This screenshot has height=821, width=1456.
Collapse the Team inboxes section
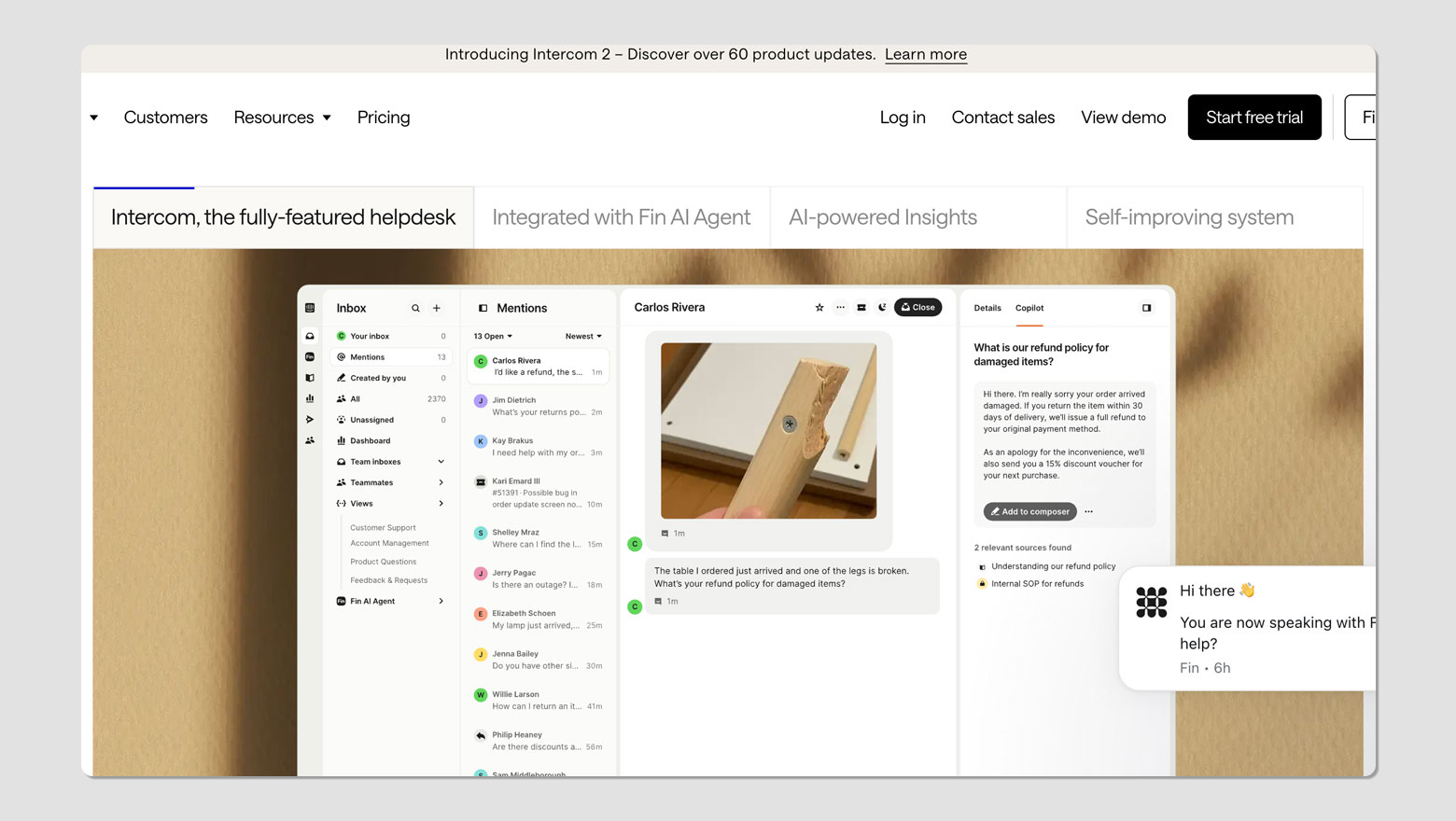click(441, 462)
